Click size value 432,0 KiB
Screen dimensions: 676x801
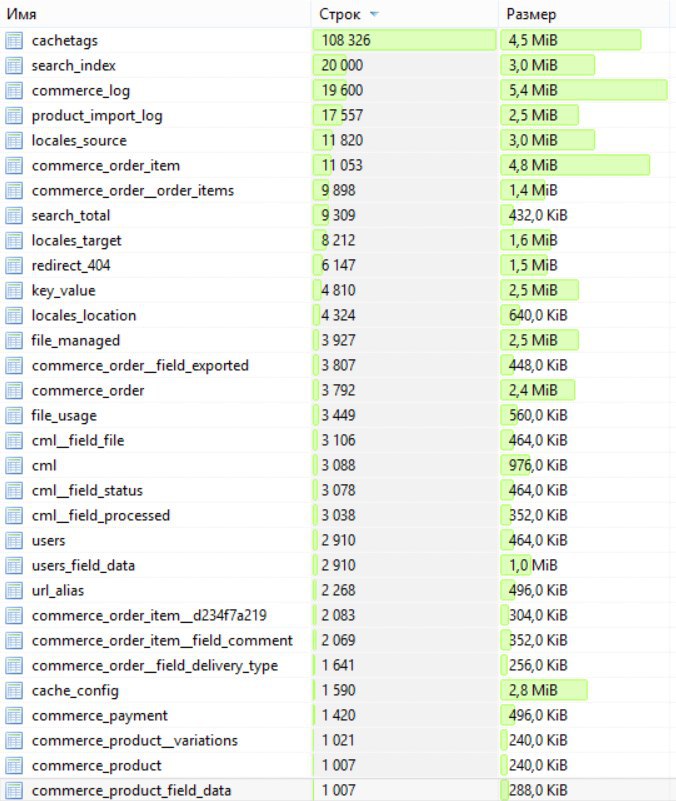[x=538, y=216]
